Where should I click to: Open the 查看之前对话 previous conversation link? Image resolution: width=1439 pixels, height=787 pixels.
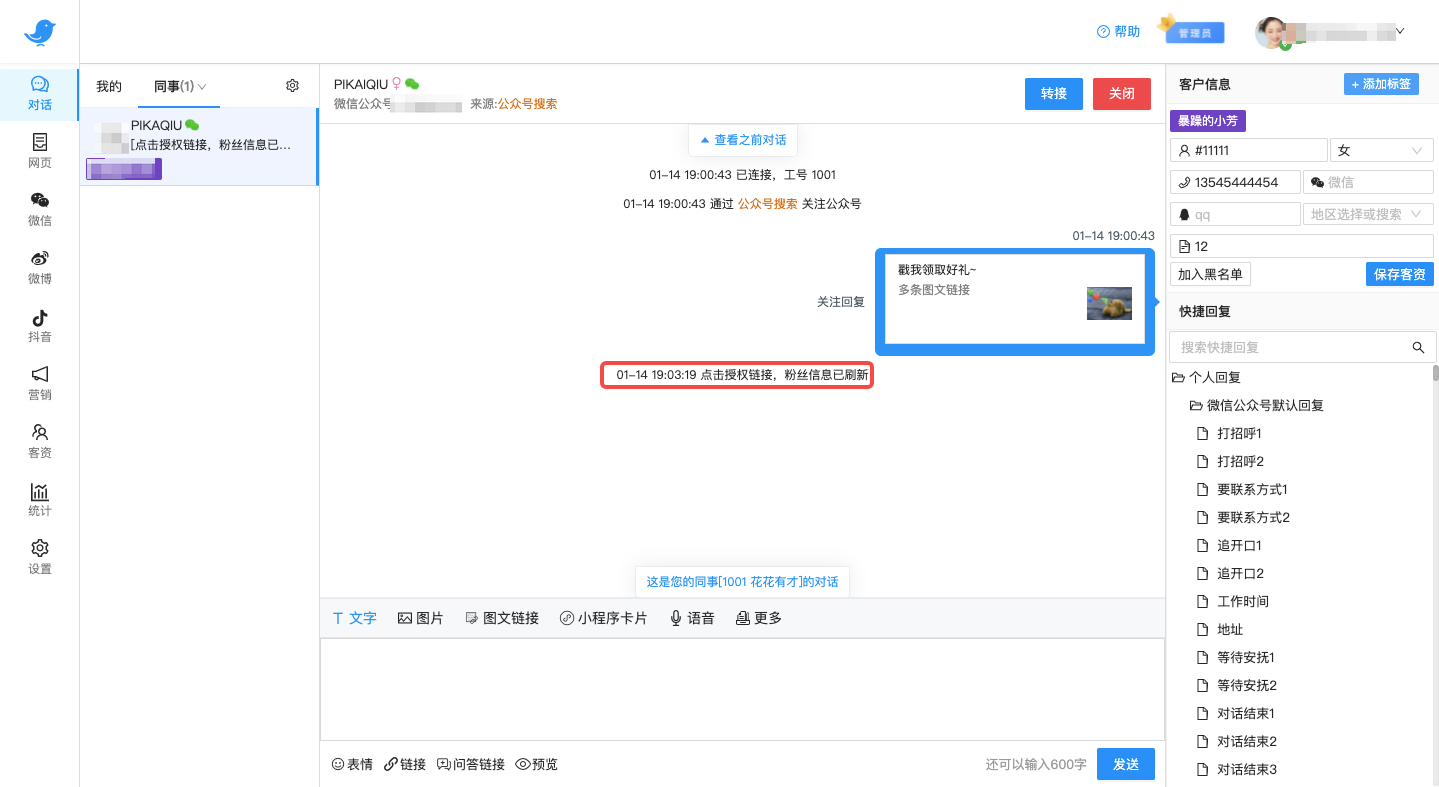[742, 139]
